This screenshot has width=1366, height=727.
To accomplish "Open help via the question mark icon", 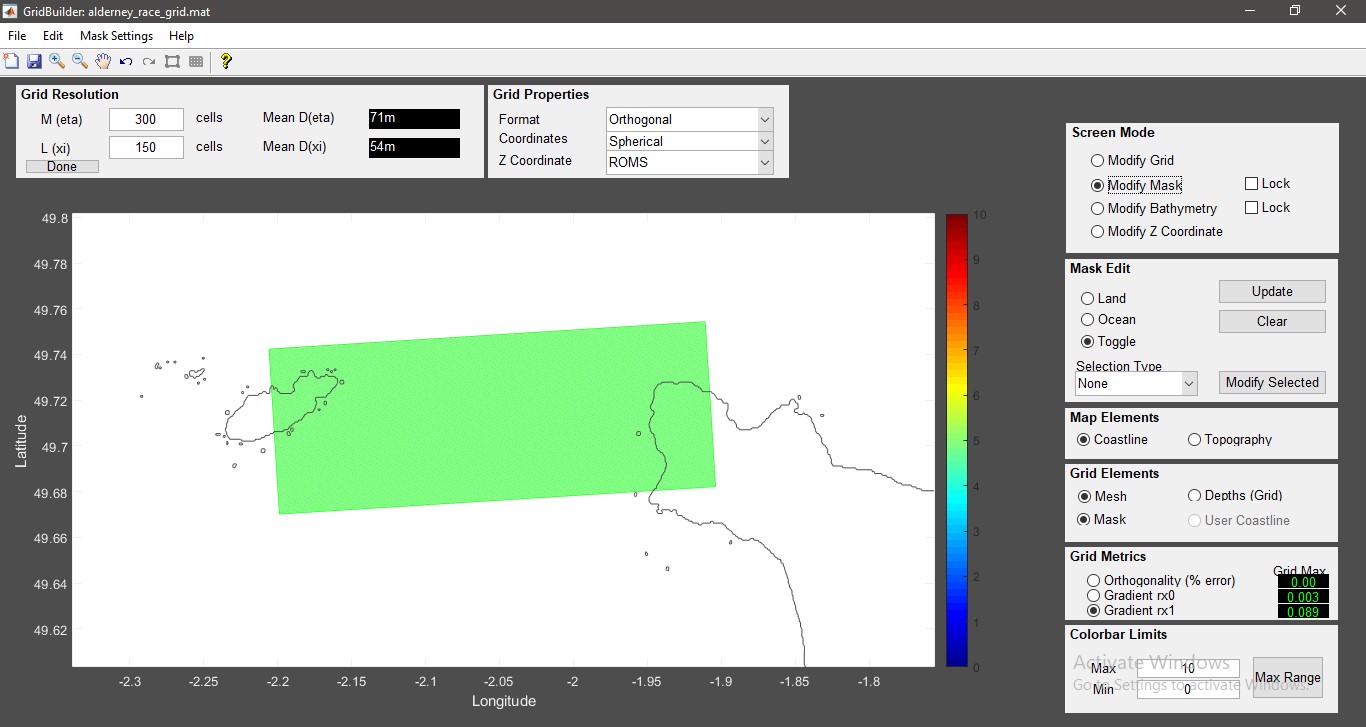I will pyautogui.click(x=226, y=62).
